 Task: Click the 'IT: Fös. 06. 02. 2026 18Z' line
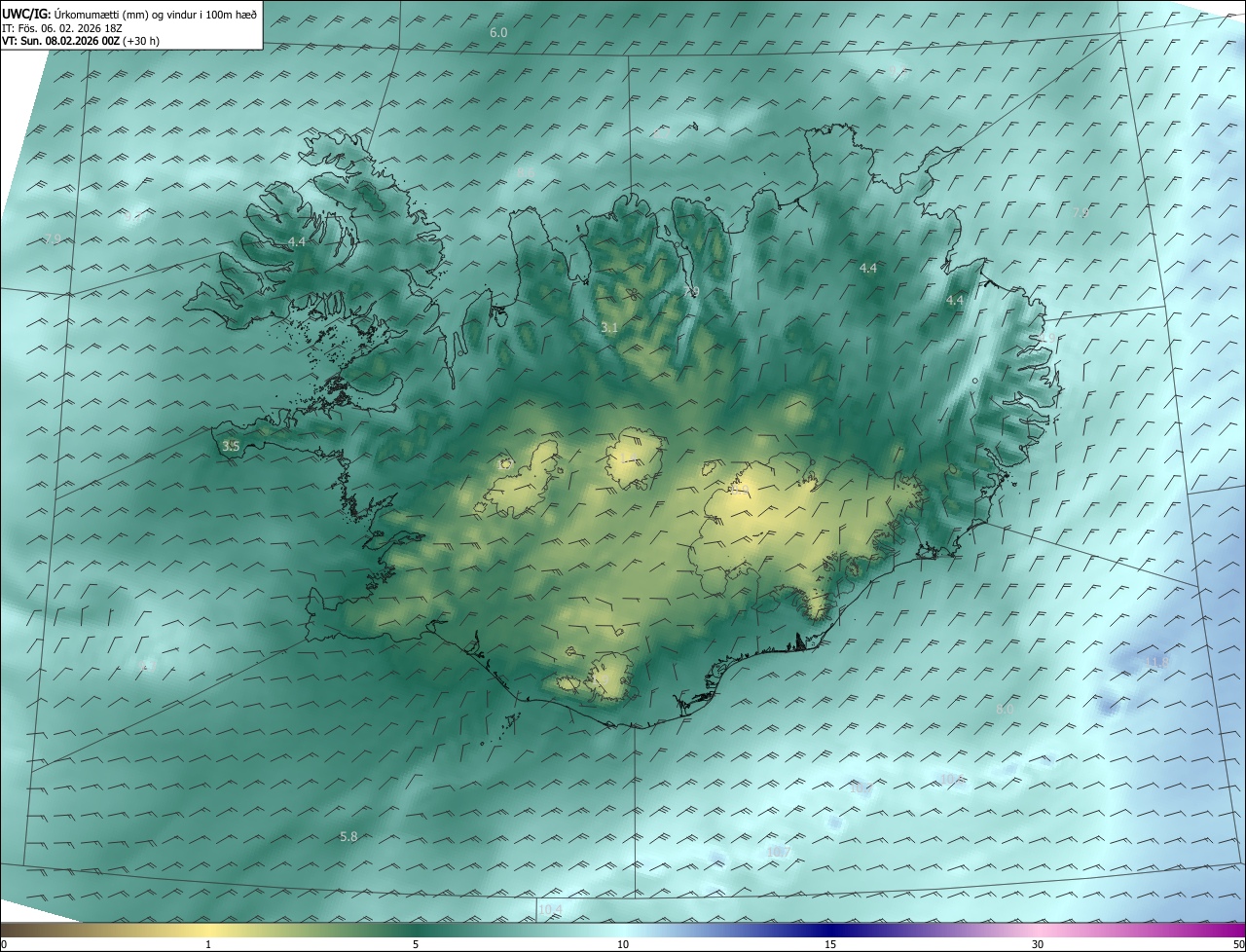[x=64, y=27]
